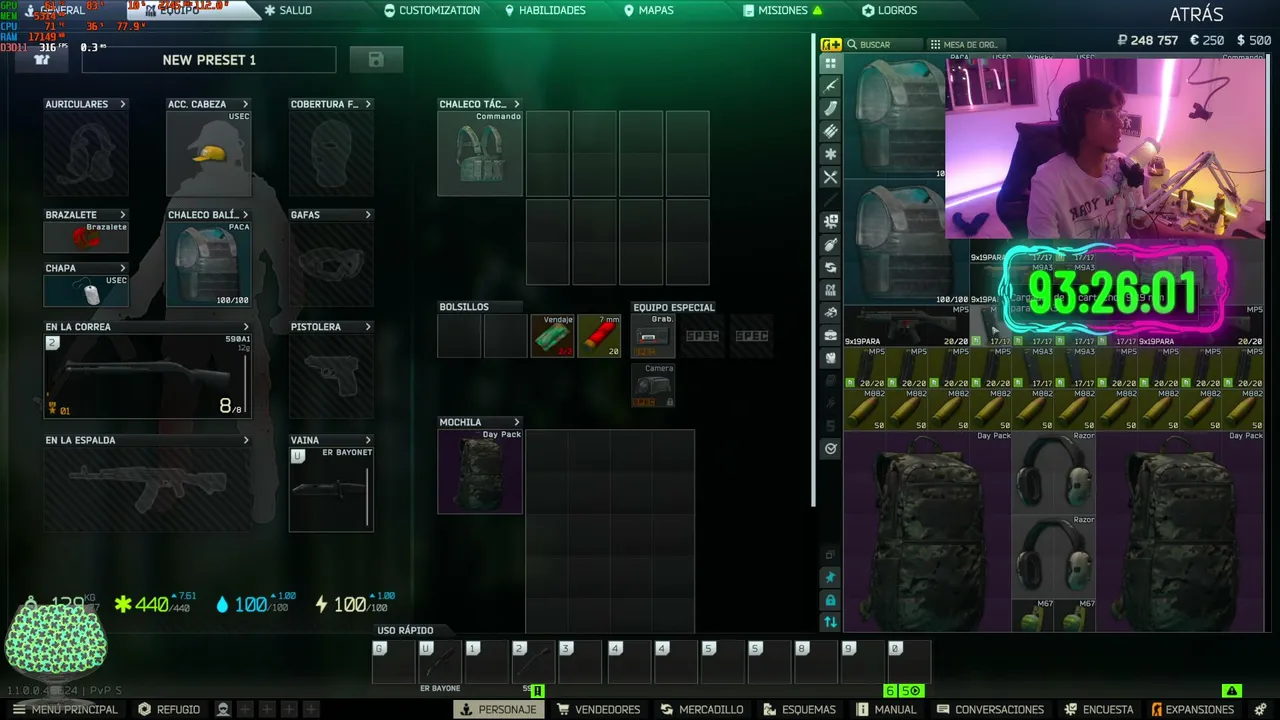Select the Commando tactical rig
The width and height of the screenshot is (1280, 720).
click(x=480, y=153)
